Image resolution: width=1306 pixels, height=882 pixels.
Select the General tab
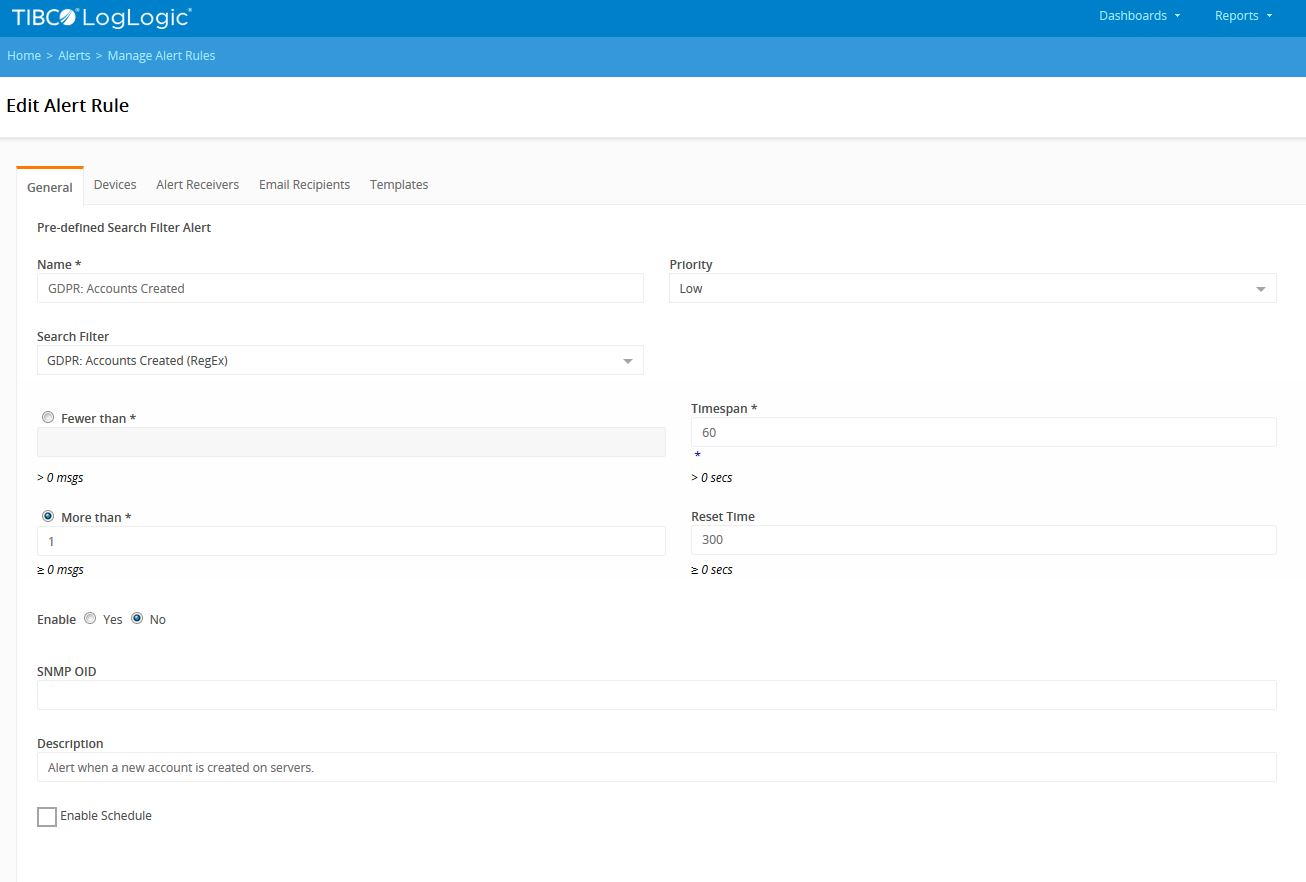tap(50, 187)
